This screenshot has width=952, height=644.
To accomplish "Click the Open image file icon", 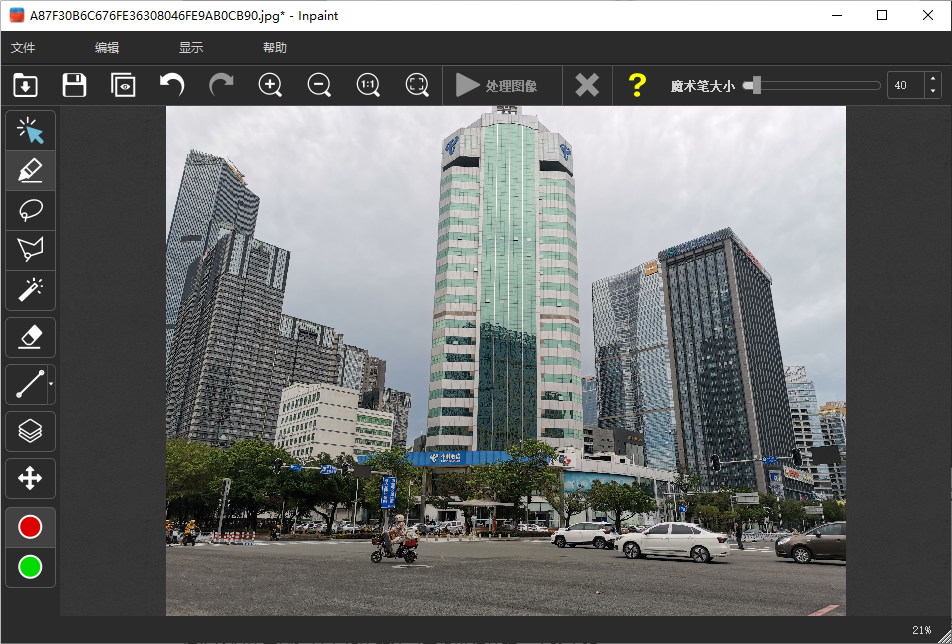I will [x=25, y=85].
